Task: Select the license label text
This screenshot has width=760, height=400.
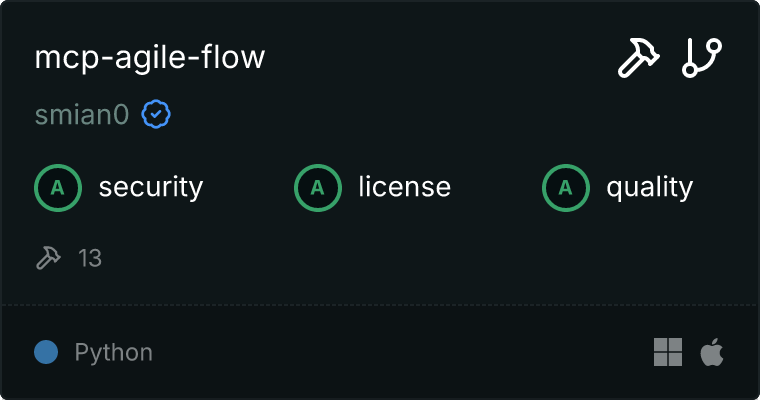Action: 404,187
